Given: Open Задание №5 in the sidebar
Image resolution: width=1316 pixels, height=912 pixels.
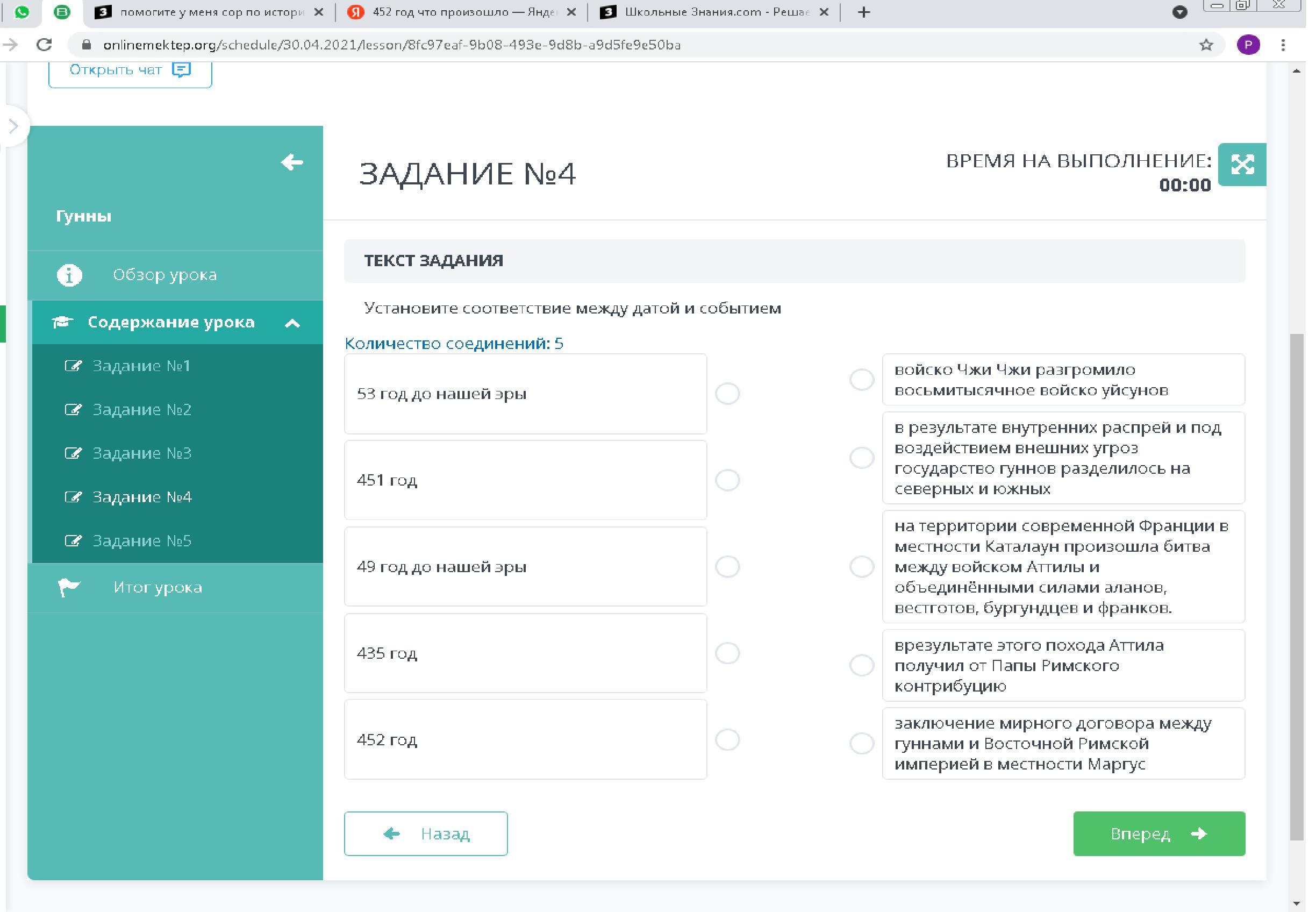Looking at the screenshot, I should [x=142, y=540].
